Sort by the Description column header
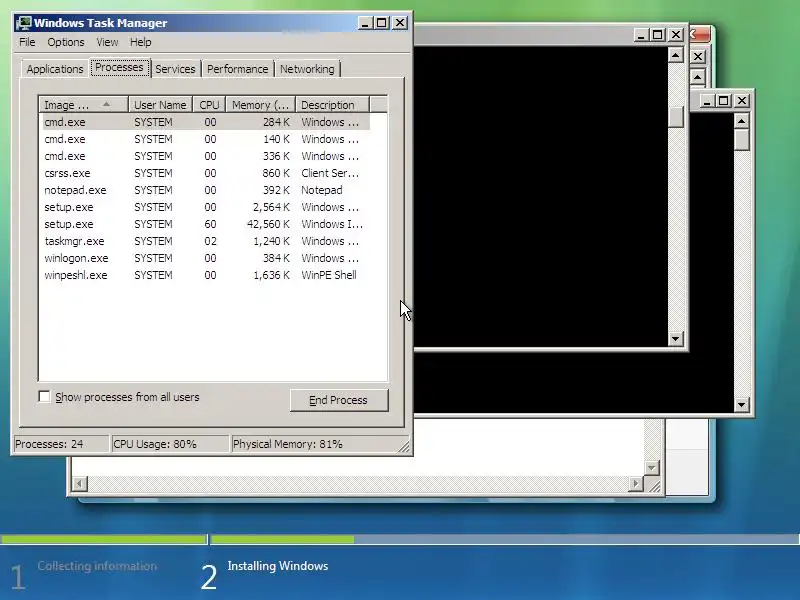Screen dimensions: 800x600 332,105
